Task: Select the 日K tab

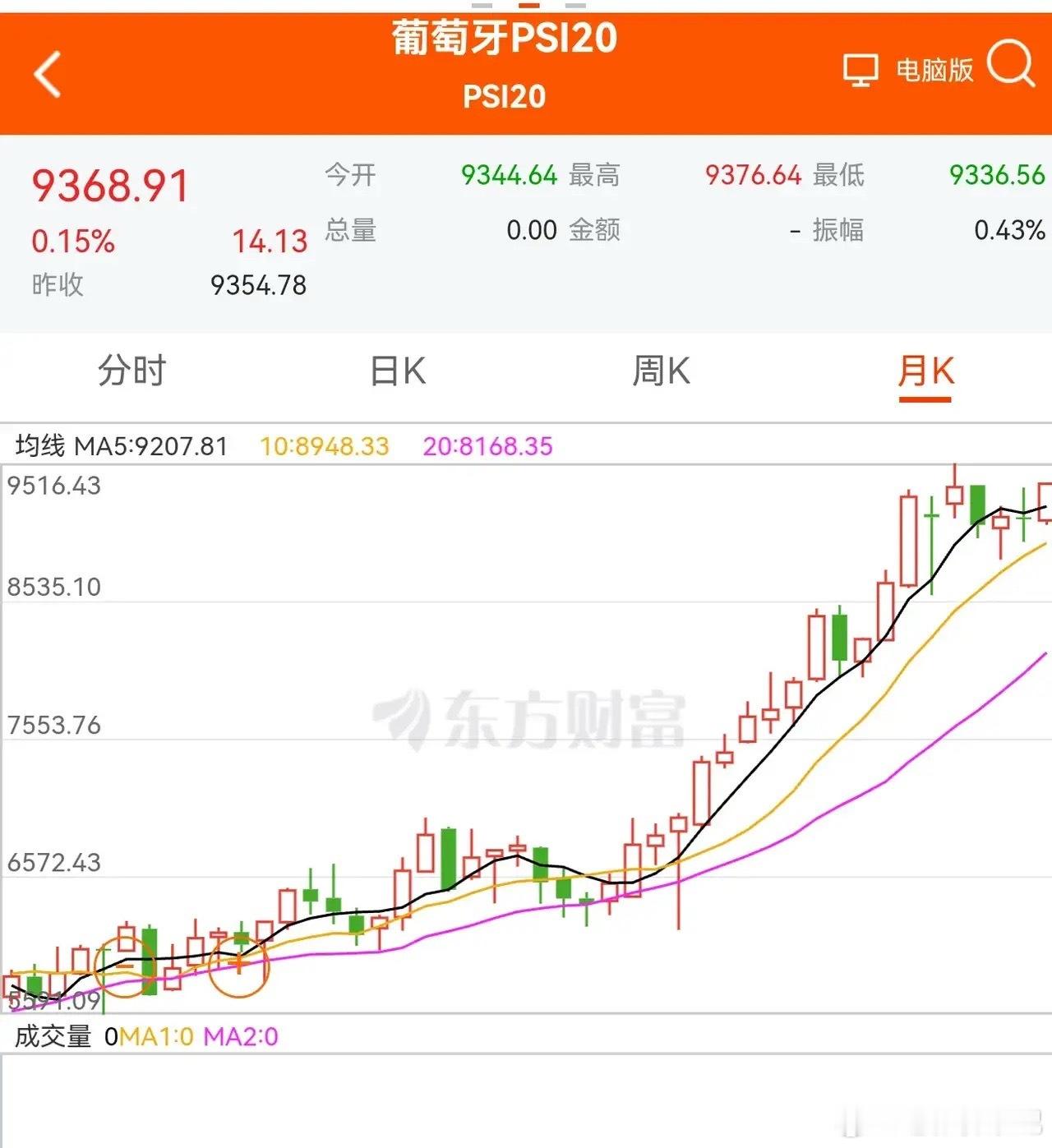Action: pos(398,371)
